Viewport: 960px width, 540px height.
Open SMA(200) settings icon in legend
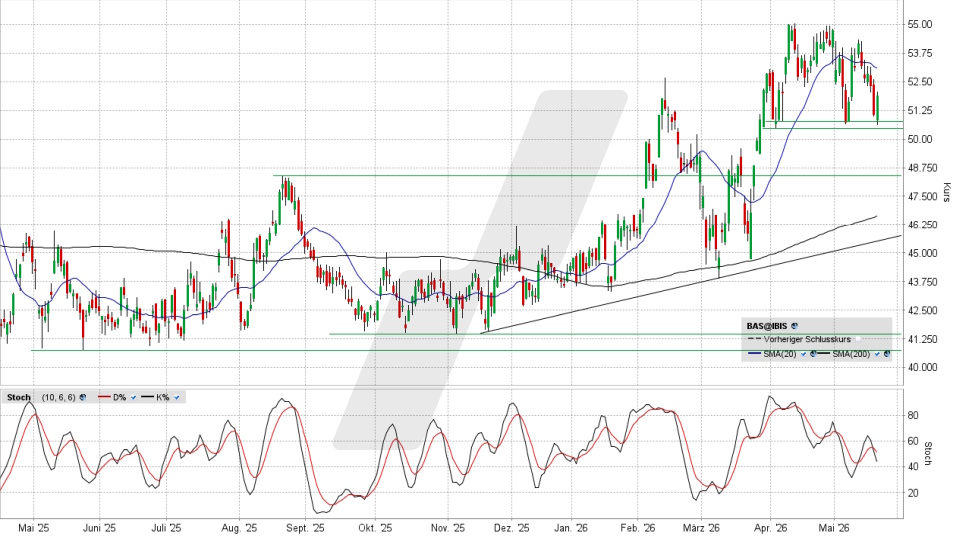[887, 354]
